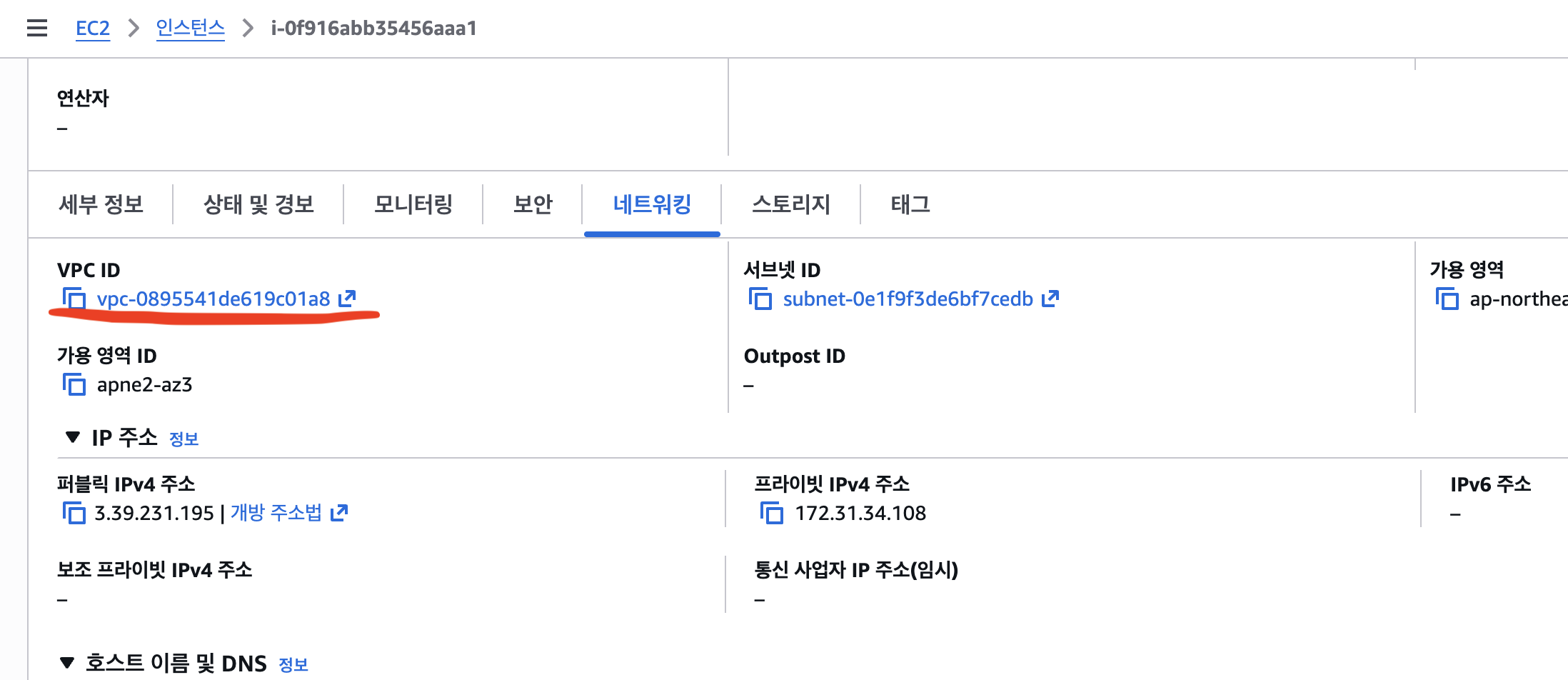Viewport: 1568px width, 680px height.
Task: Click external link icon beside VPC ID
Action: [347, 298]
